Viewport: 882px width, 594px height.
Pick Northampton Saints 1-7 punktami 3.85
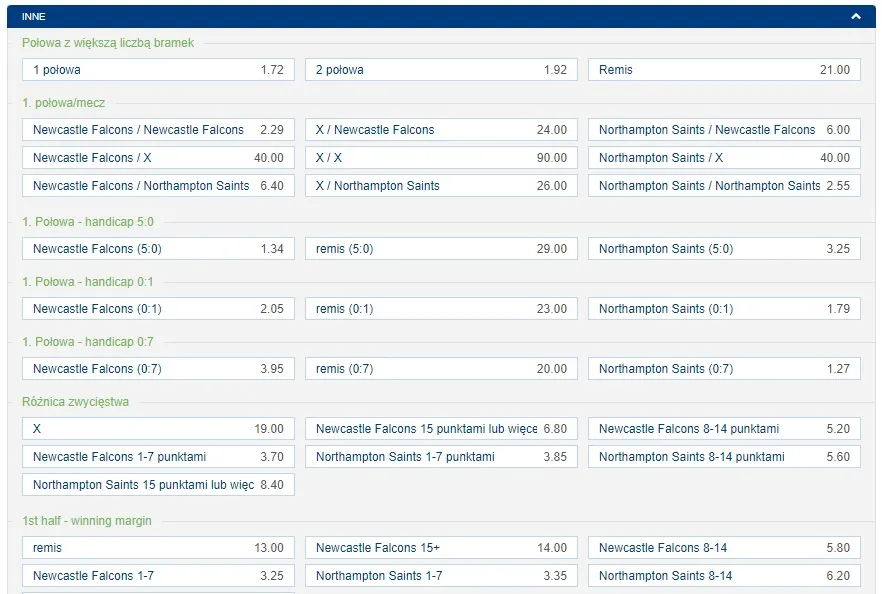point(441,457)
